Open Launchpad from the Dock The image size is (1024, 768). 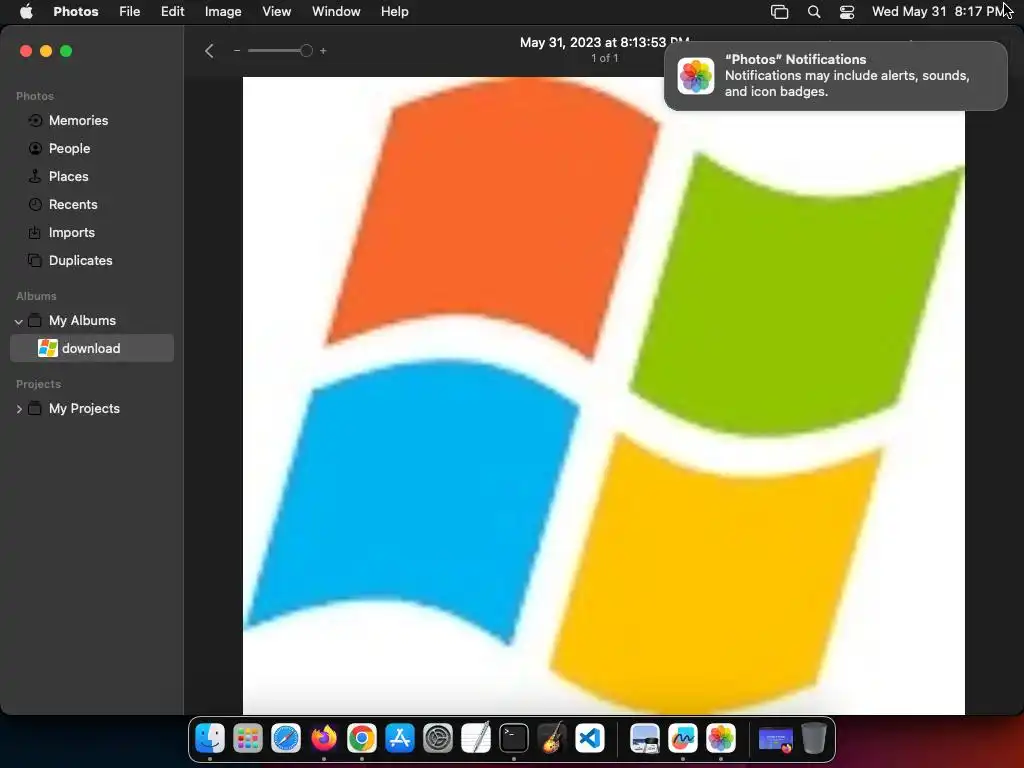click(248, 739)
